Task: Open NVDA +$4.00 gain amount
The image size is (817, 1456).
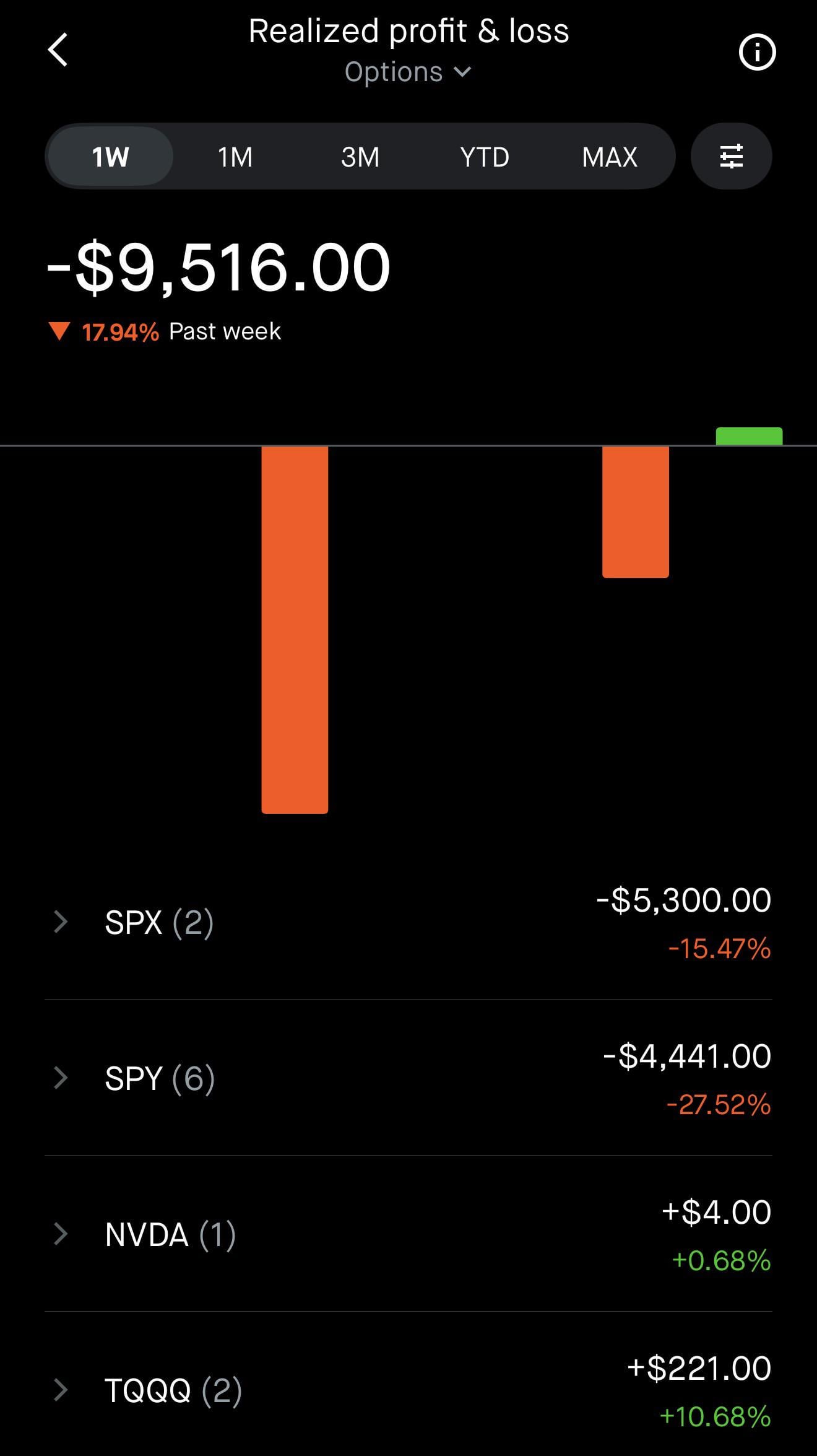Action: pos(716,1213)
